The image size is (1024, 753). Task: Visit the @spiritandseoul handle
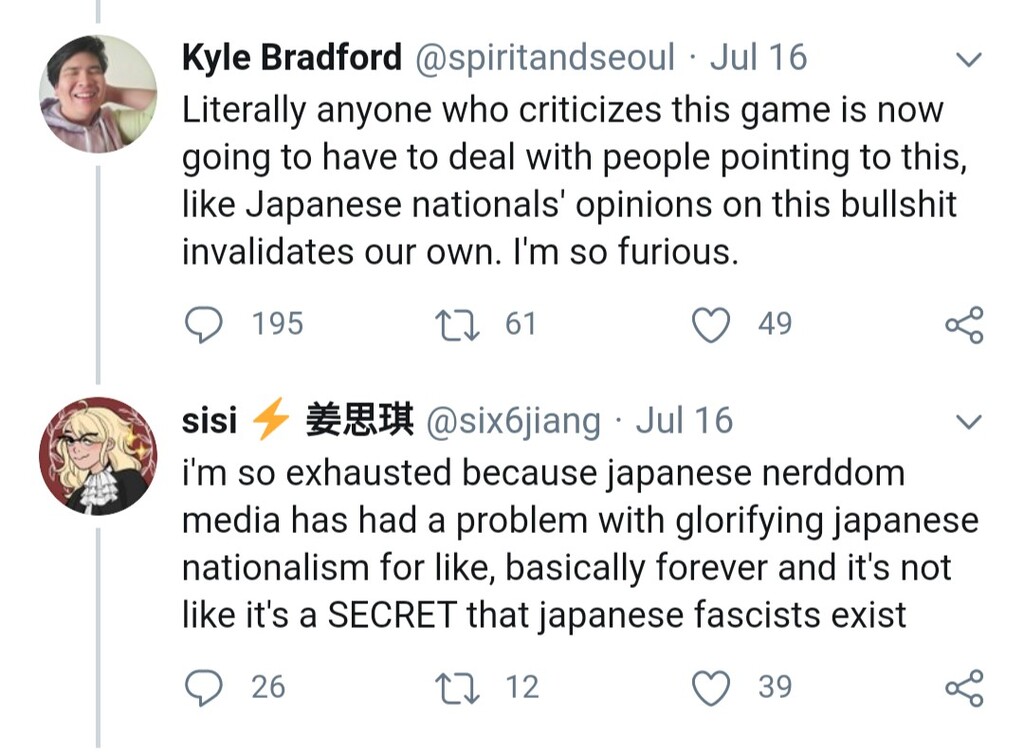tap(545, 58)
